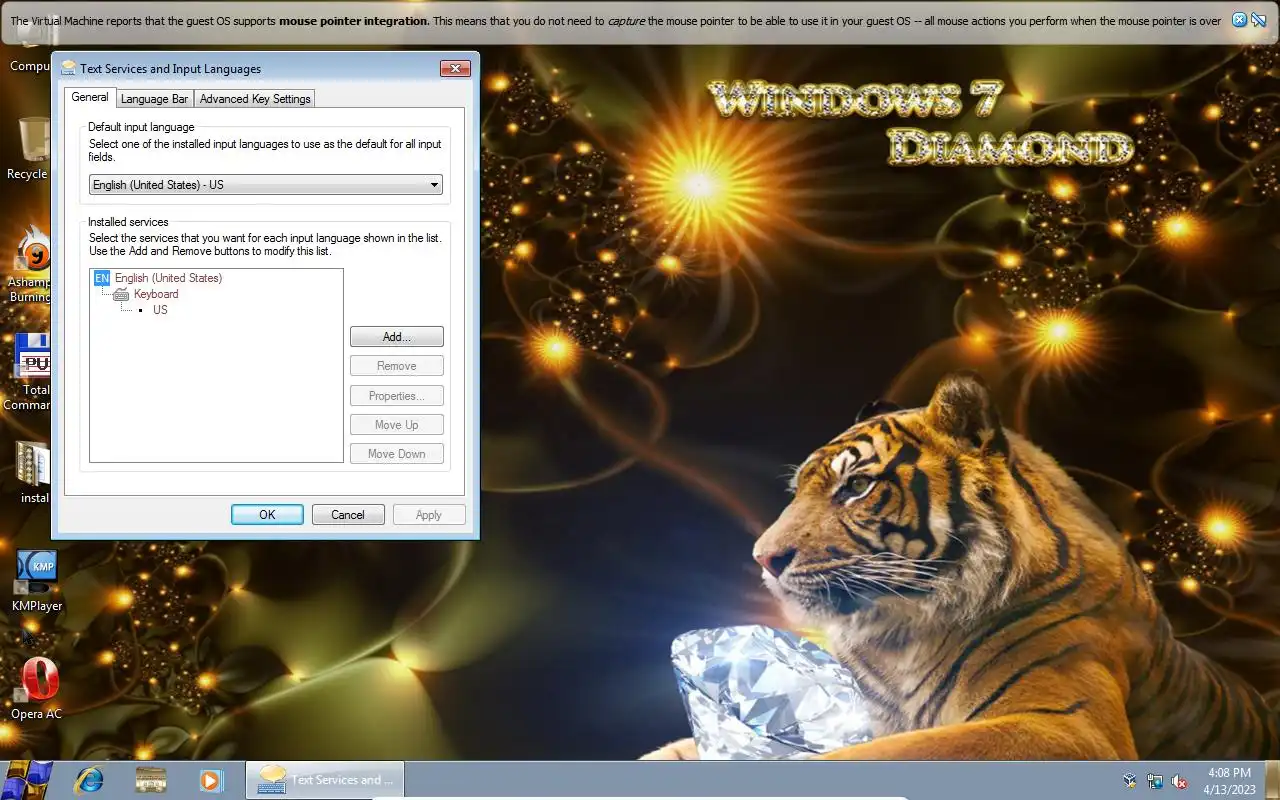
Task: Open Windows Media Player taskbar icon
Action: (210, 780)
